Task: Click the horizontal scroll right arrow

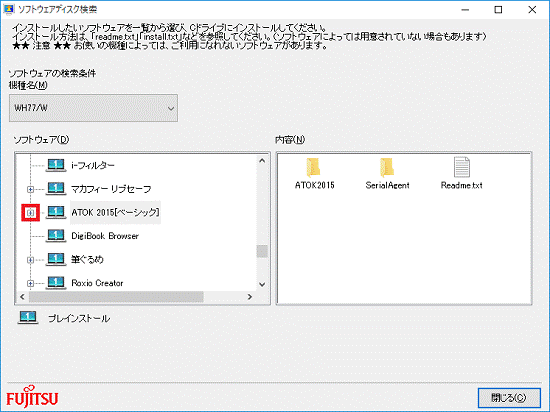Action: point(250,297)
